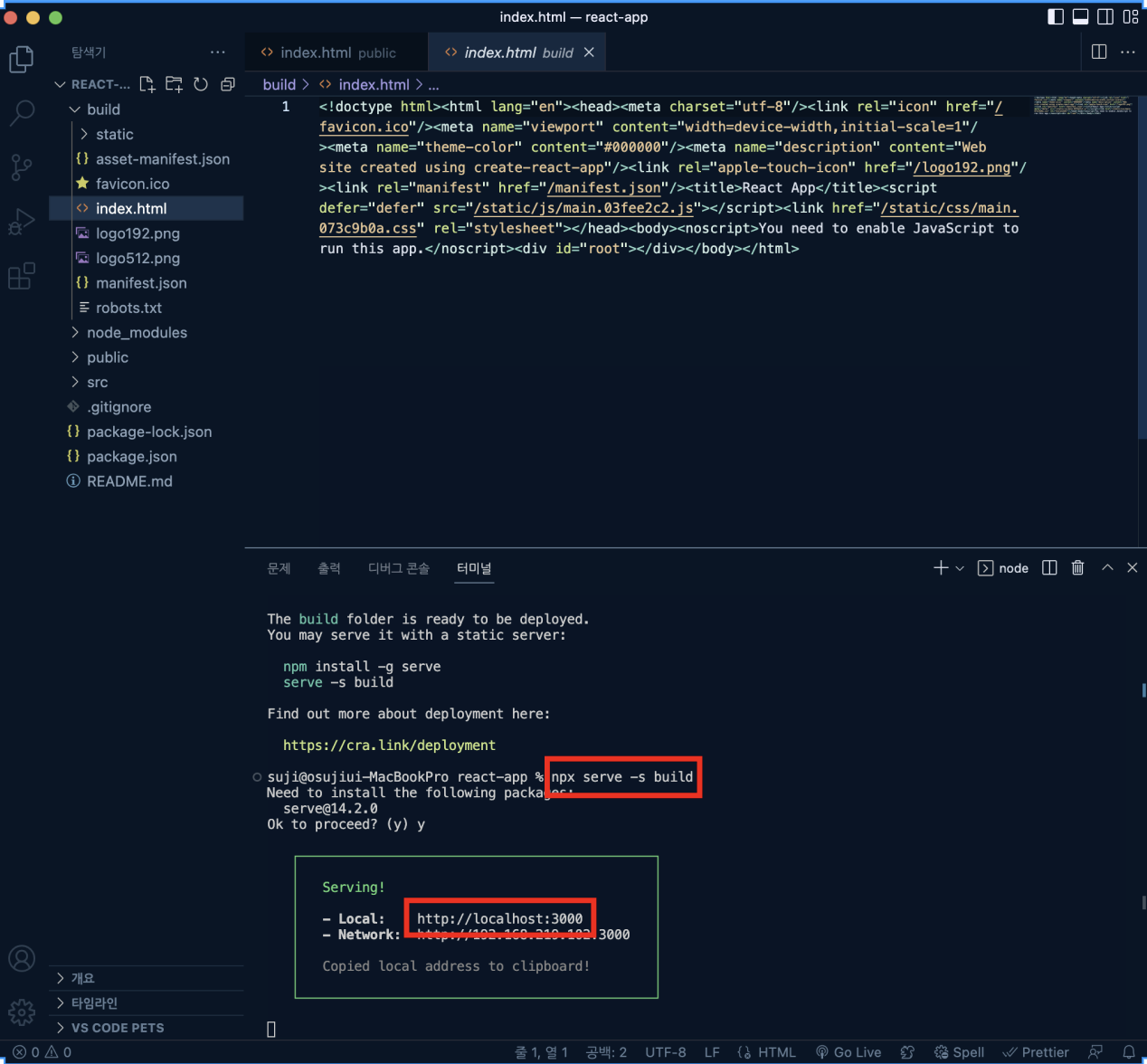
Task: Click the New Folder icon in explorer
Action: tap(174, 84)
